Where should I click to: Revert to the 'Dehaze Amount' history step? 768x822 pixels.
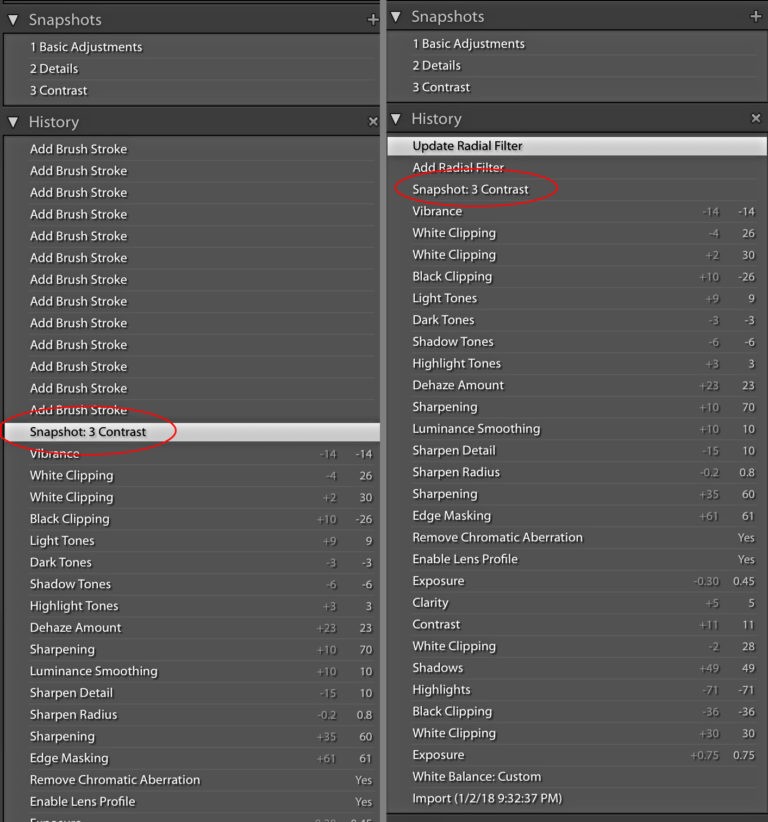pyautogui.click(x=459, y=385)
